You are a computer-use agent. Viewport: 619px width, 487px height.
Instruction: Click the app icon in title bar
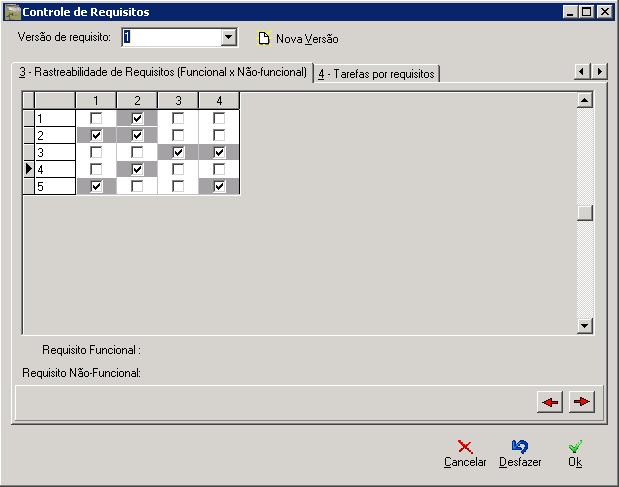point(12,12)
